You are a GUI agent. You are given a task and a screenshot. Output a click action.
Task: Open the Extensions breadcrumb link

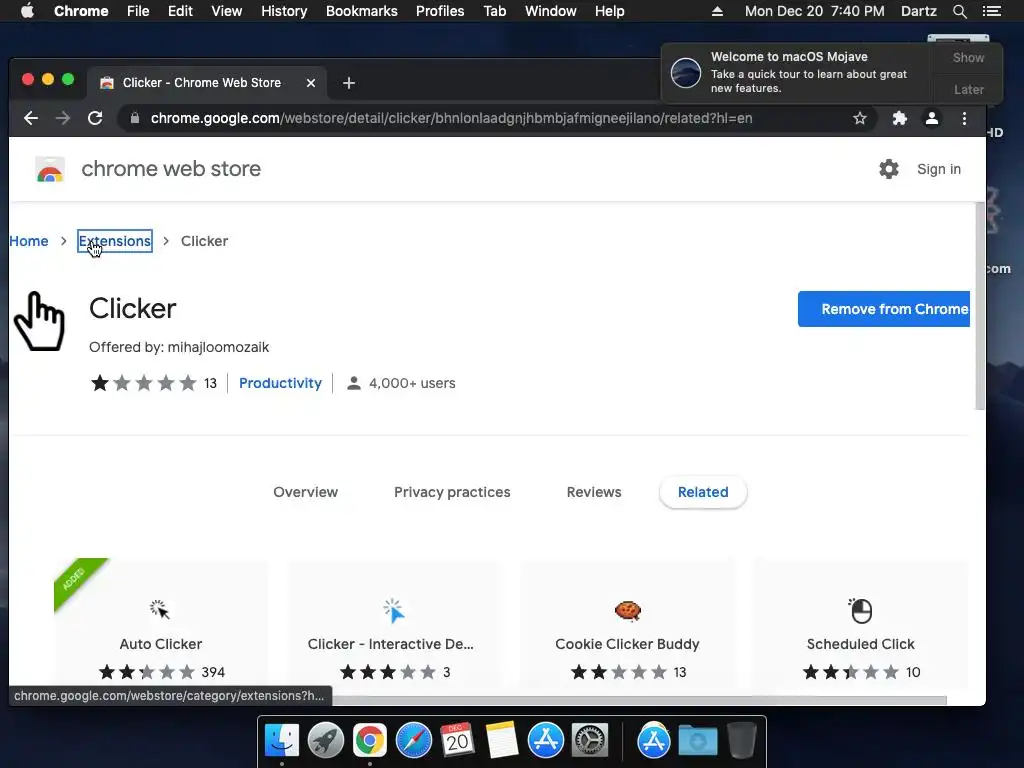[x=115, y=241]
